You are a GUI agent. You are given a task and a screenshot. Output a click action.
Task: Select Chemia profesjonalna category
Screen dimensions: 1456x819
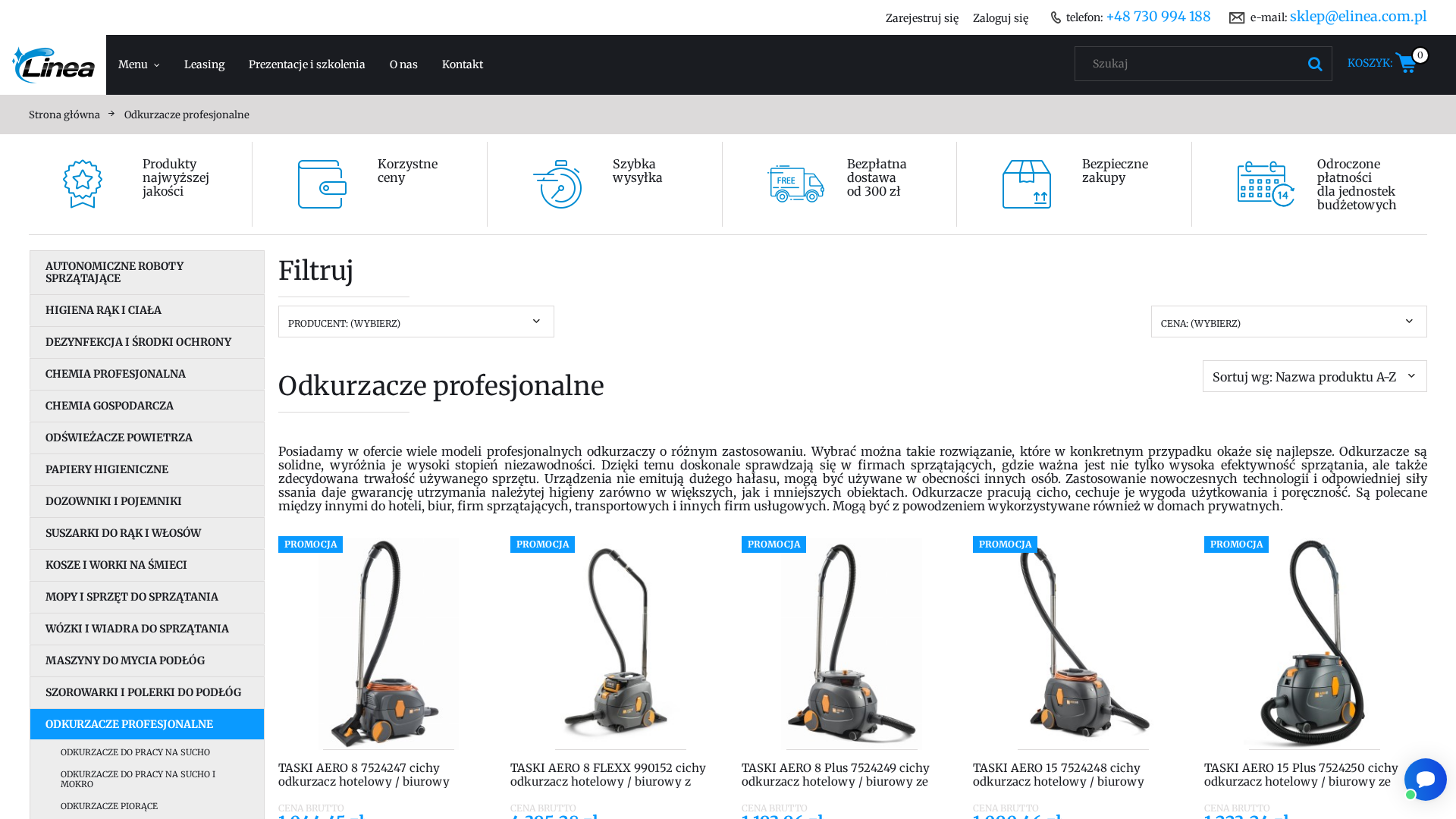pos(147,374)
